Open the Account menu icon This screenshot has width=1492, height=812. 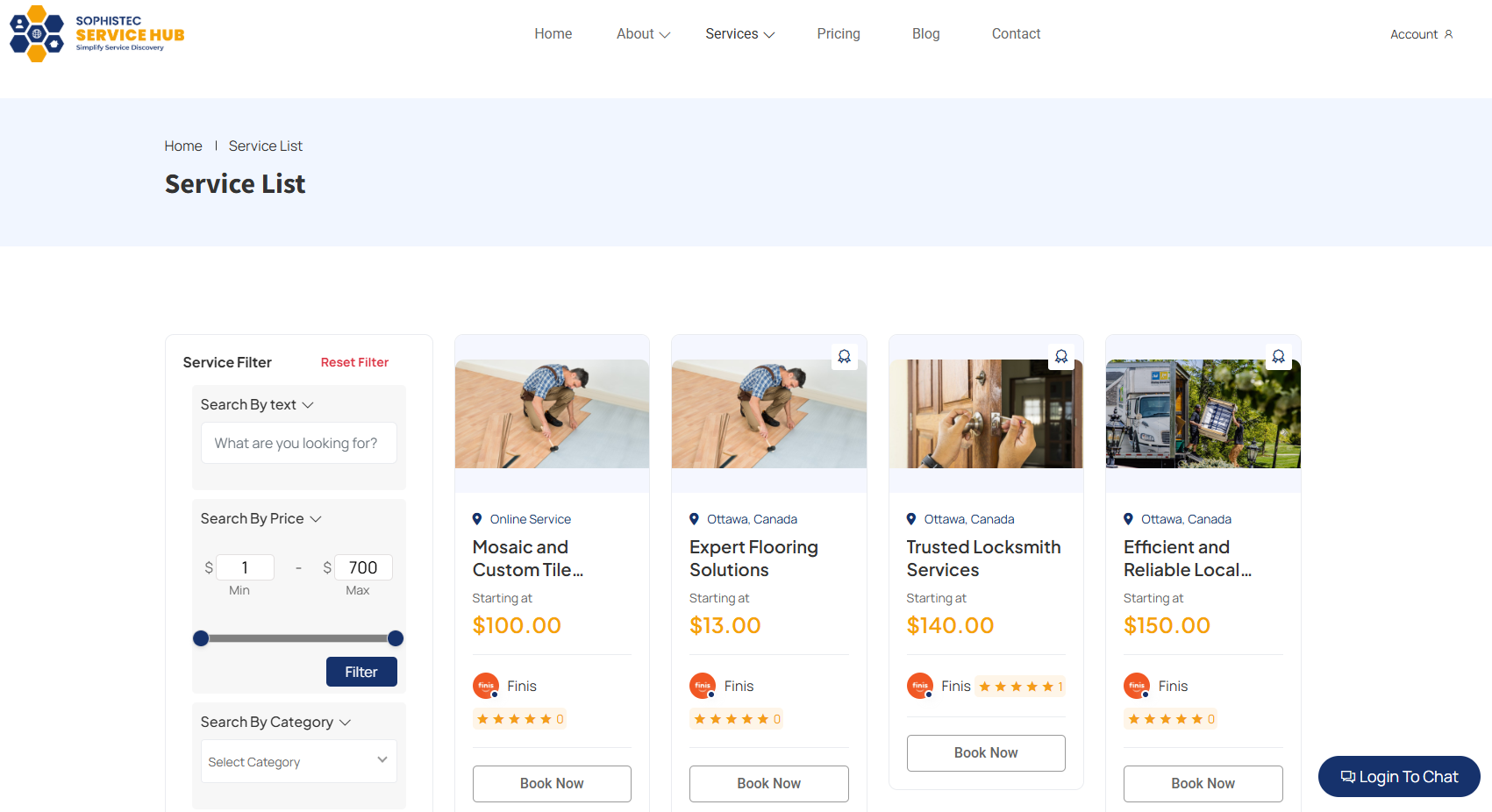coord(1449,34)
